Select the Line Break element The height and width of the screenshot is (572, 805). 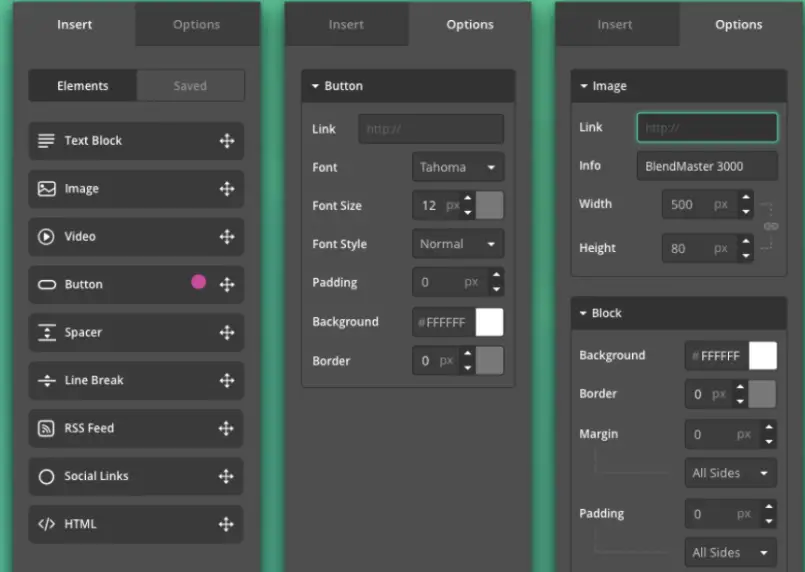[x=136, y=380]
